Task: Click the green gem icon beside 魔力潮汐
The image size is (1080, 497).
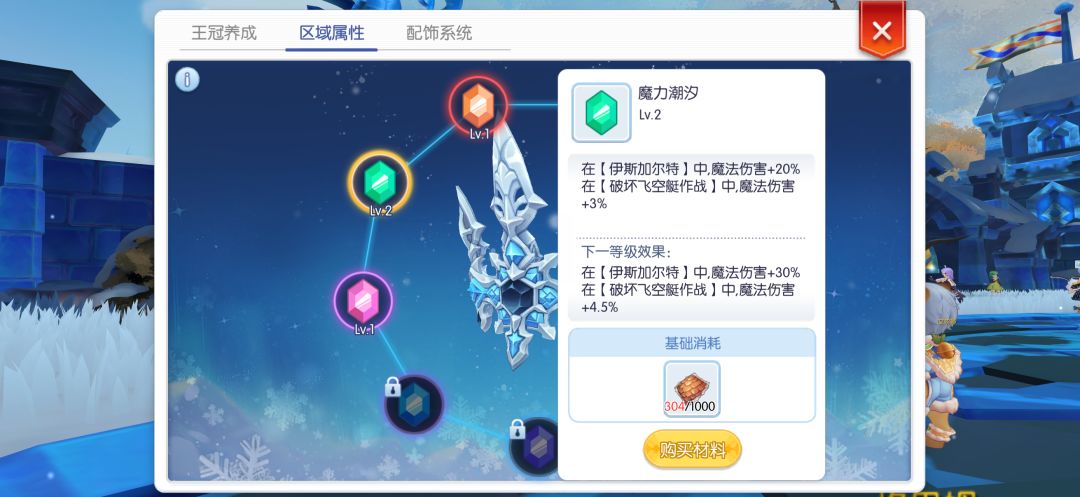Action: 601,113
